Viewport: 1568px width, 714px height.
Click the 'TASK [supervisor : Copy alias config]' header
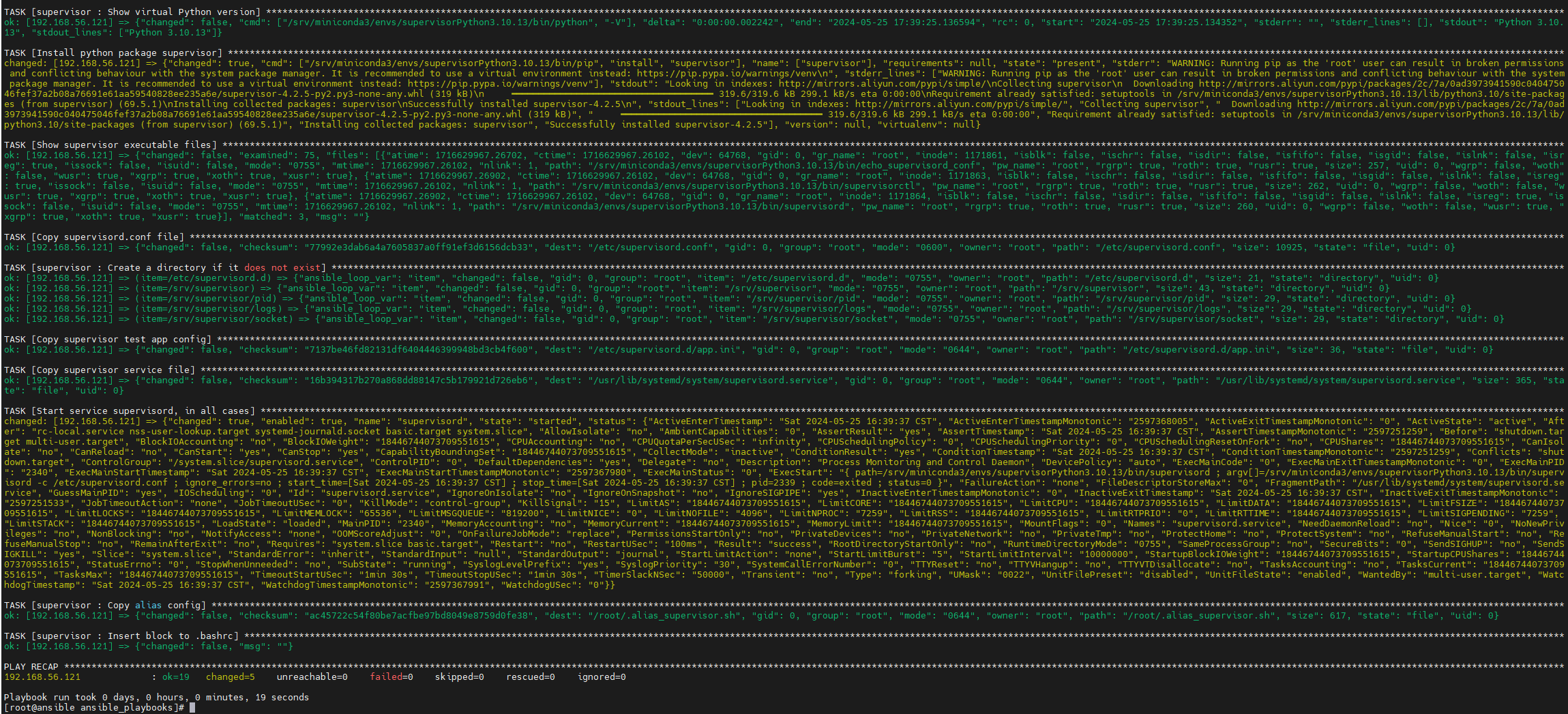tap(105, 605)
